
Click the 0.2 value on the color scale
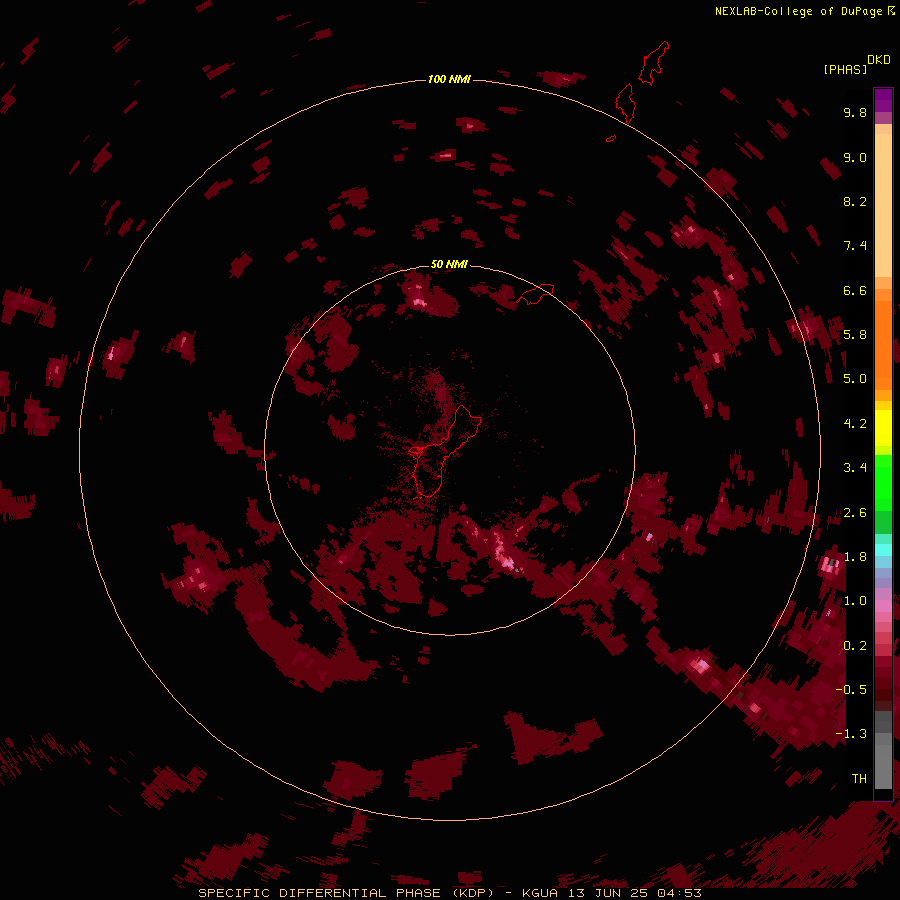pyautogui.click(x=855, y=646)
